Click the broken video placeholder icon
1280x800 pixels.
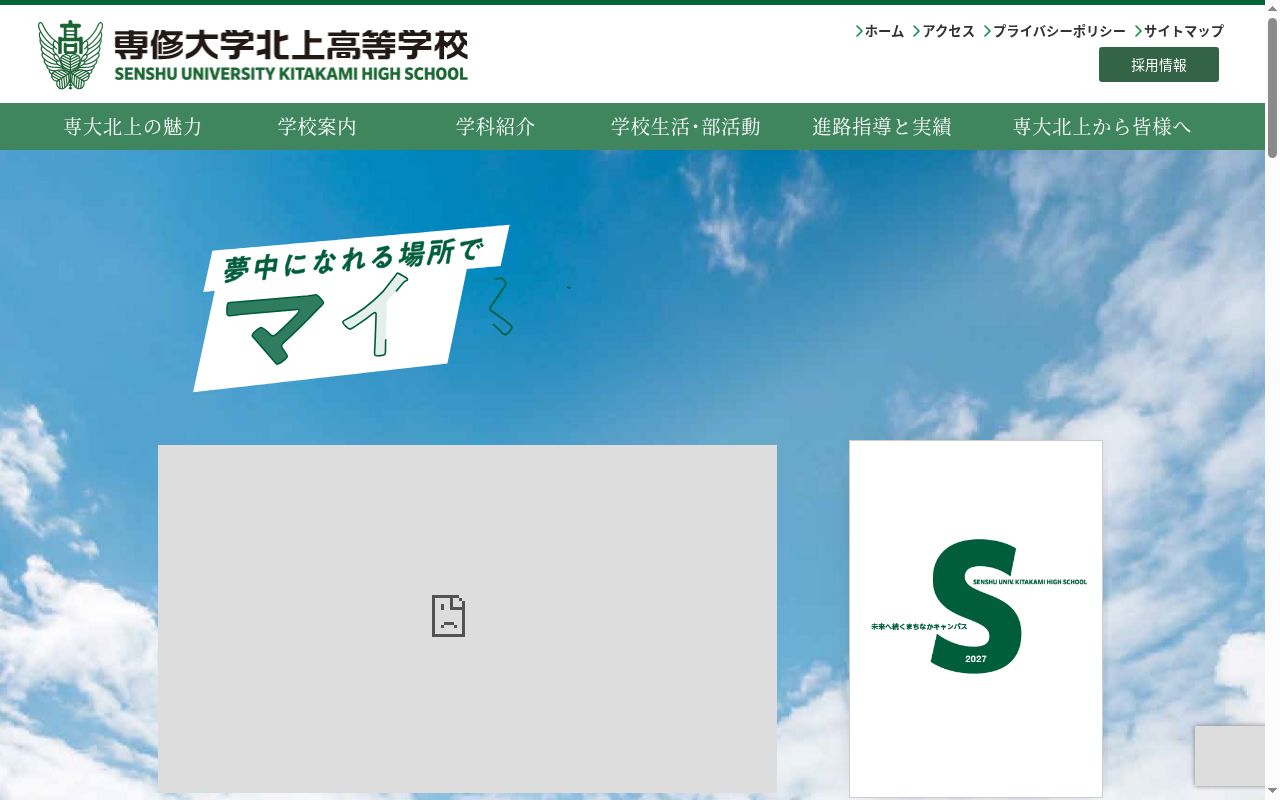[x=448, y=616]
